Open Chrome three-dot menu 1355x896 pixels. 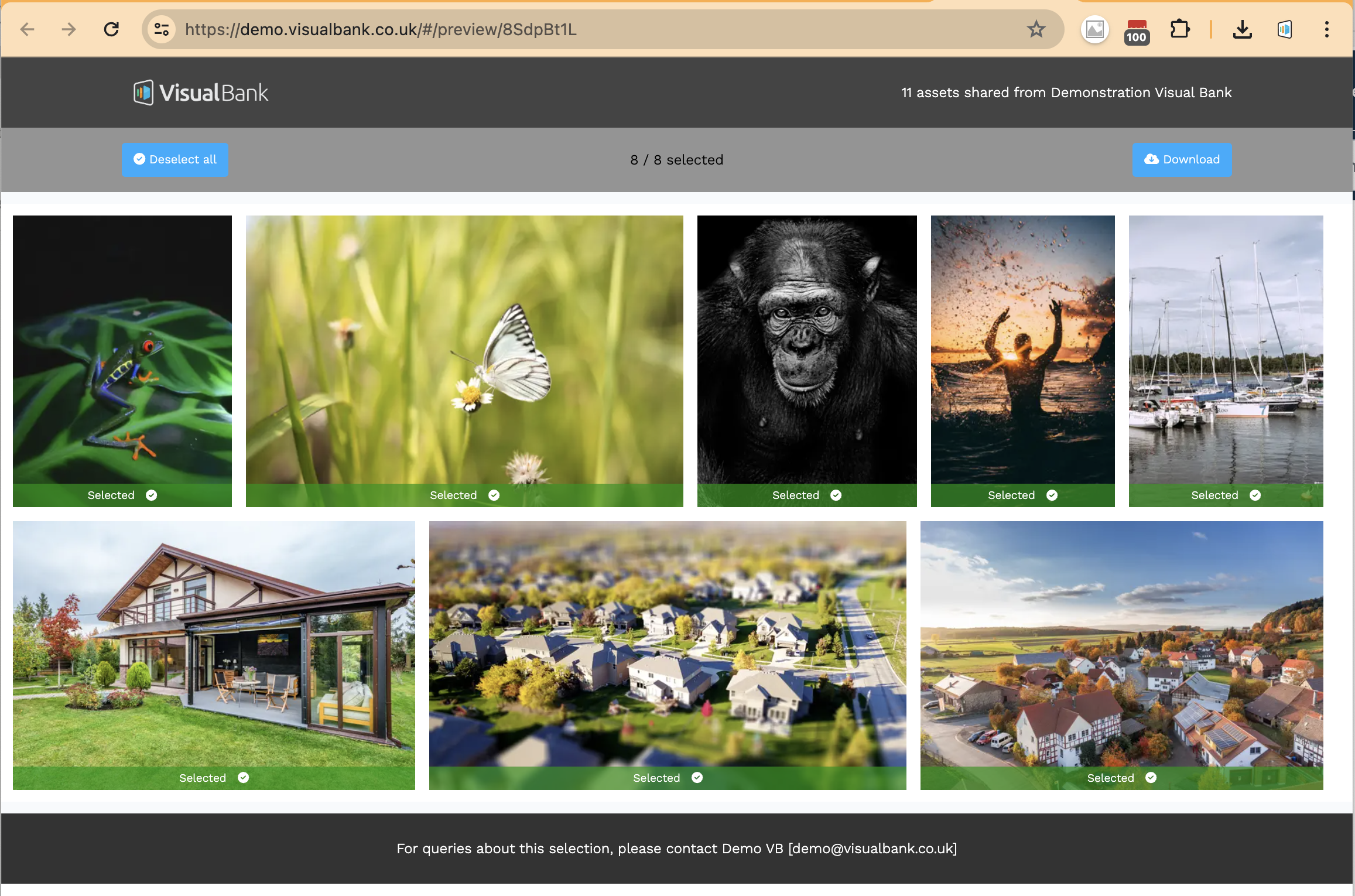pyautogui.click(x=1326, y=29)
